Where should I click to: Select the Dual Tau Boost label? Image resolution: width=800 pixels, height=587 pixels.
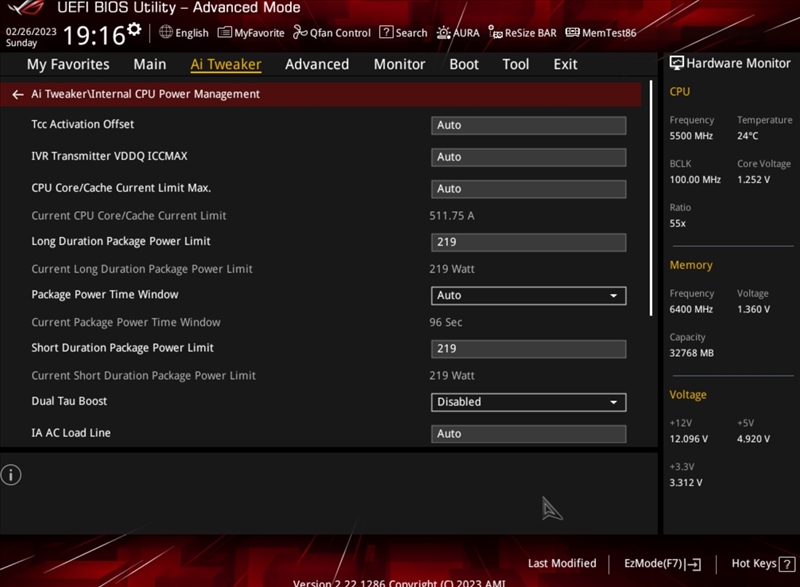(69, 401)
